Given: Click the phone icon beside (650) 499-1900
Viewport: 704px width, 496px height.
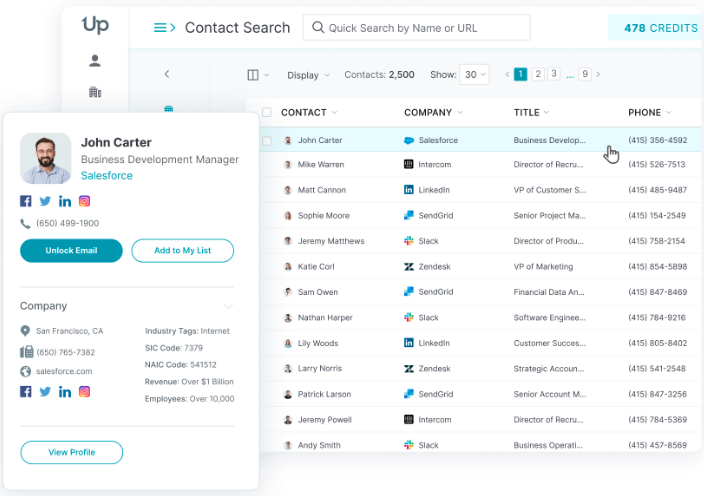Looking at the screenshot, I should coord(25,224).
